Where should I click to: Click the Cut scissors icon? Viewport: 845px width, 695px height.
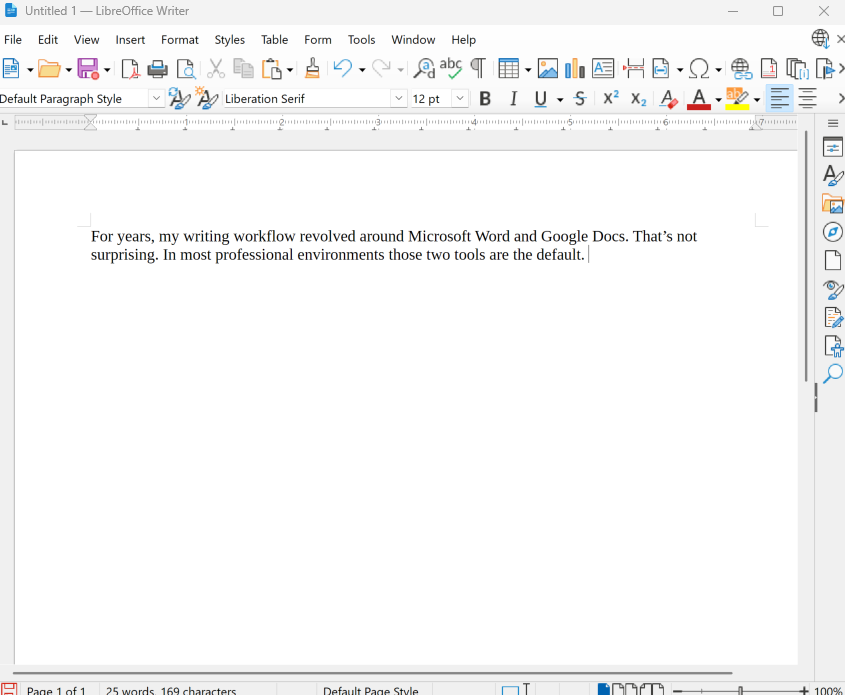216,68
